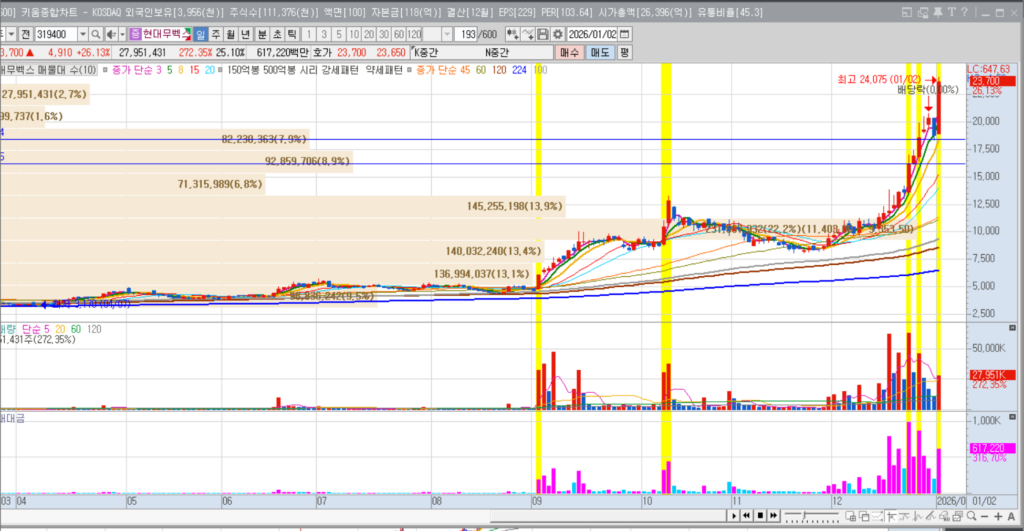Click the chart playback speed slider
The width and height of the screenshot is (1024, 531).
805,516
